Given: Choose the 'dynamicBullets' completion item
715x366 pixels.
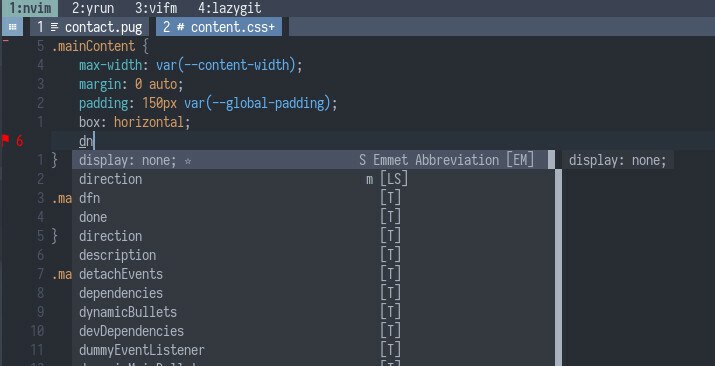Looking at the screenshot, I should click(313, 312).
